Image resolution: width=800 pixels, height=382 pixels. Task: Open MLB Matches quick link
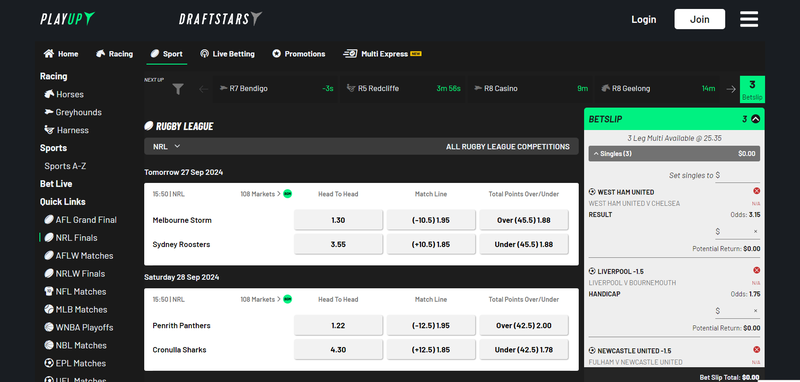pyautogui.click(x=76, y=310)
